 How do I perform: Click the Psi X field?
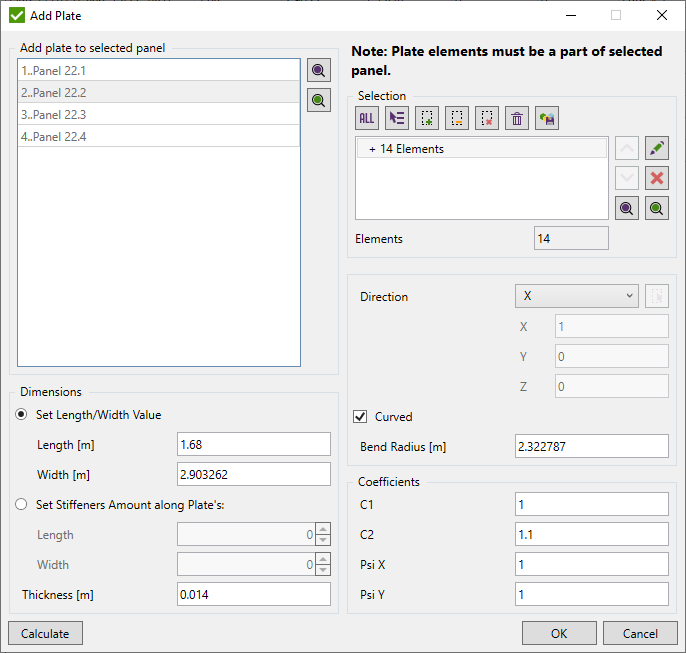tap(592, 564)
